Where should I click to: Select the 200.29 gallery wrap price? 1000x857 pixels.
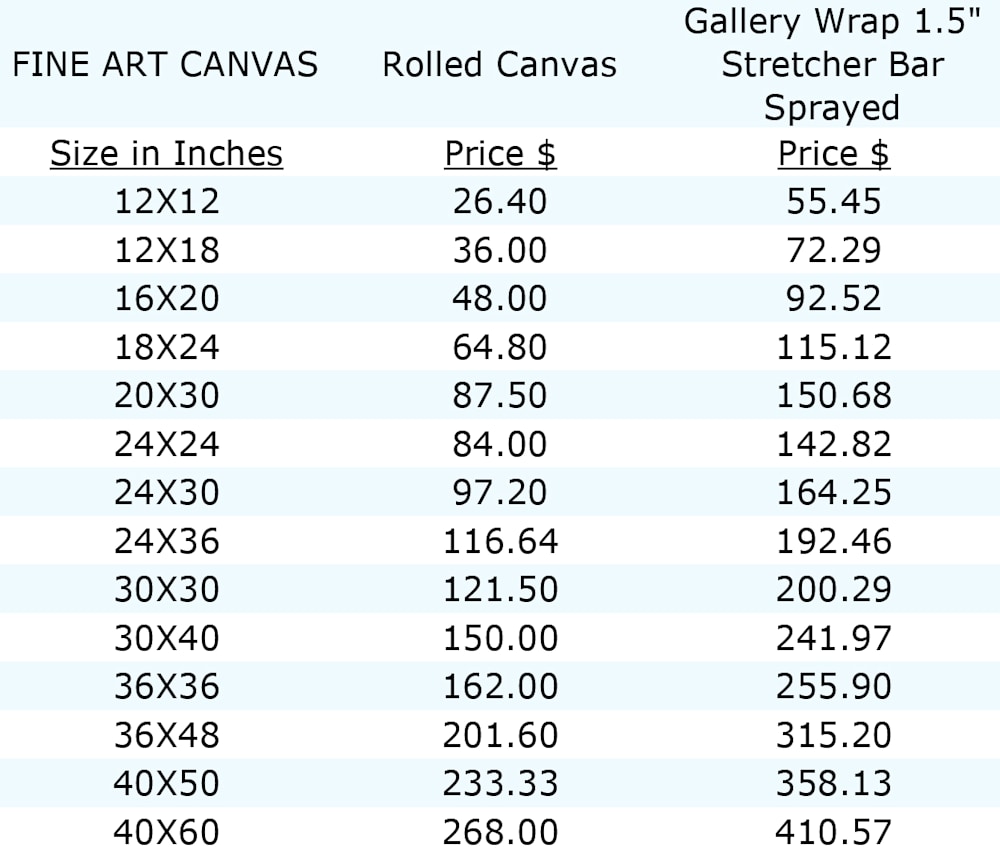(833, 589)
